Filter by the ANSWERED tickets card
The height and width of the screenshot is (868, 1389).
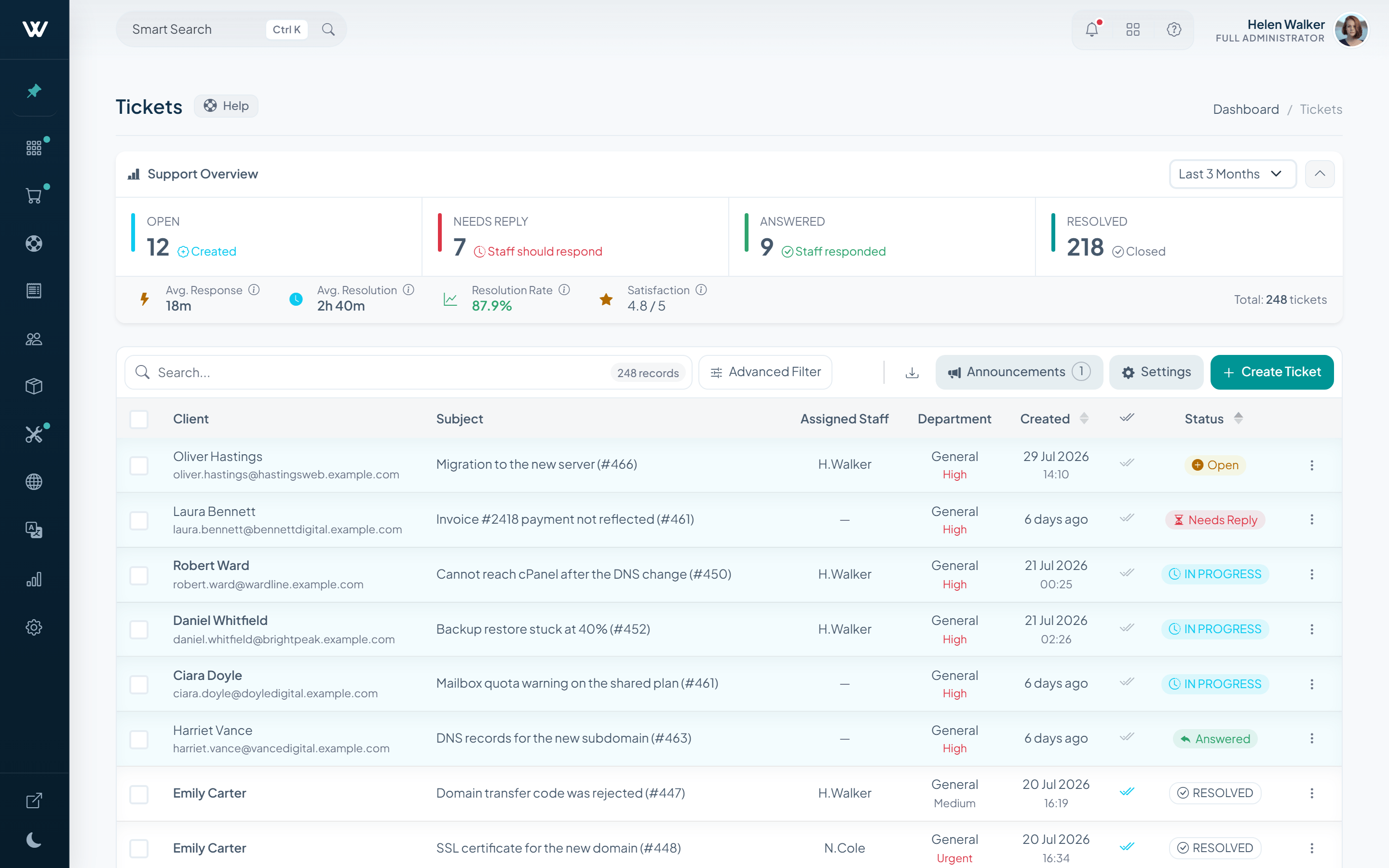[x=882, y=236]
